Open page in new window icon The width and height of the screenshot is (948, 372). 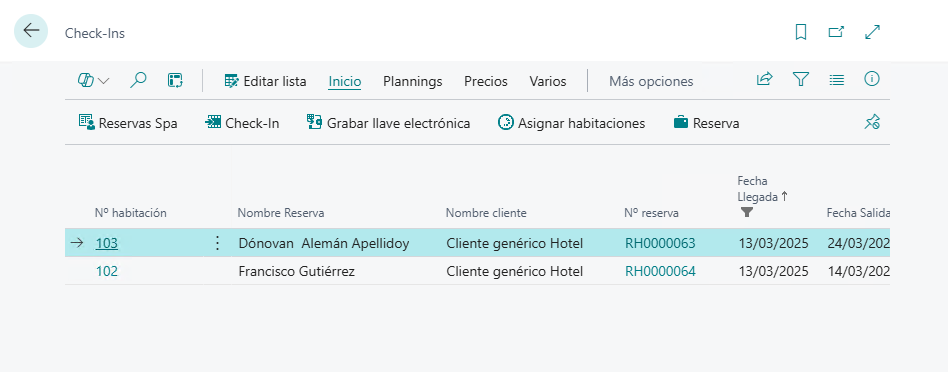click(x=836, y=32)
